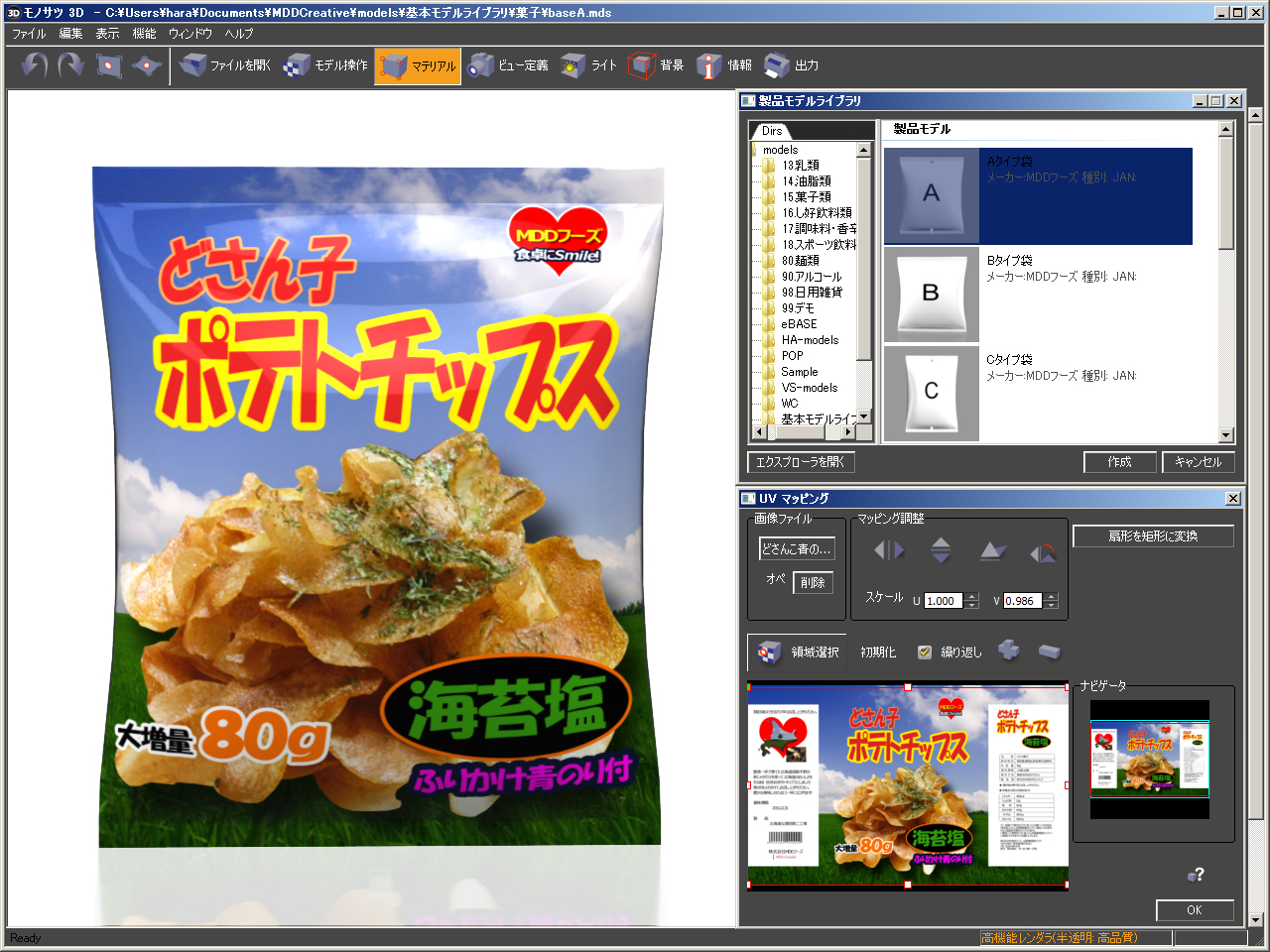The width and height of the screenshot is (1270, 952).
Task: Click the V scale input field
Action: (x=1023, y=601)
